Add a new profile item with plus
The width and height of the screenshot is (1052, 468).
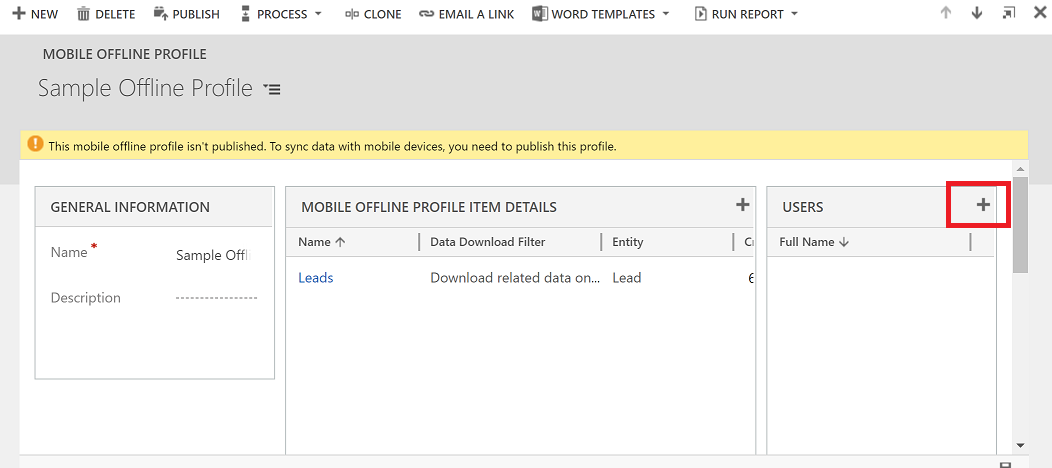[x=742, y=205]
